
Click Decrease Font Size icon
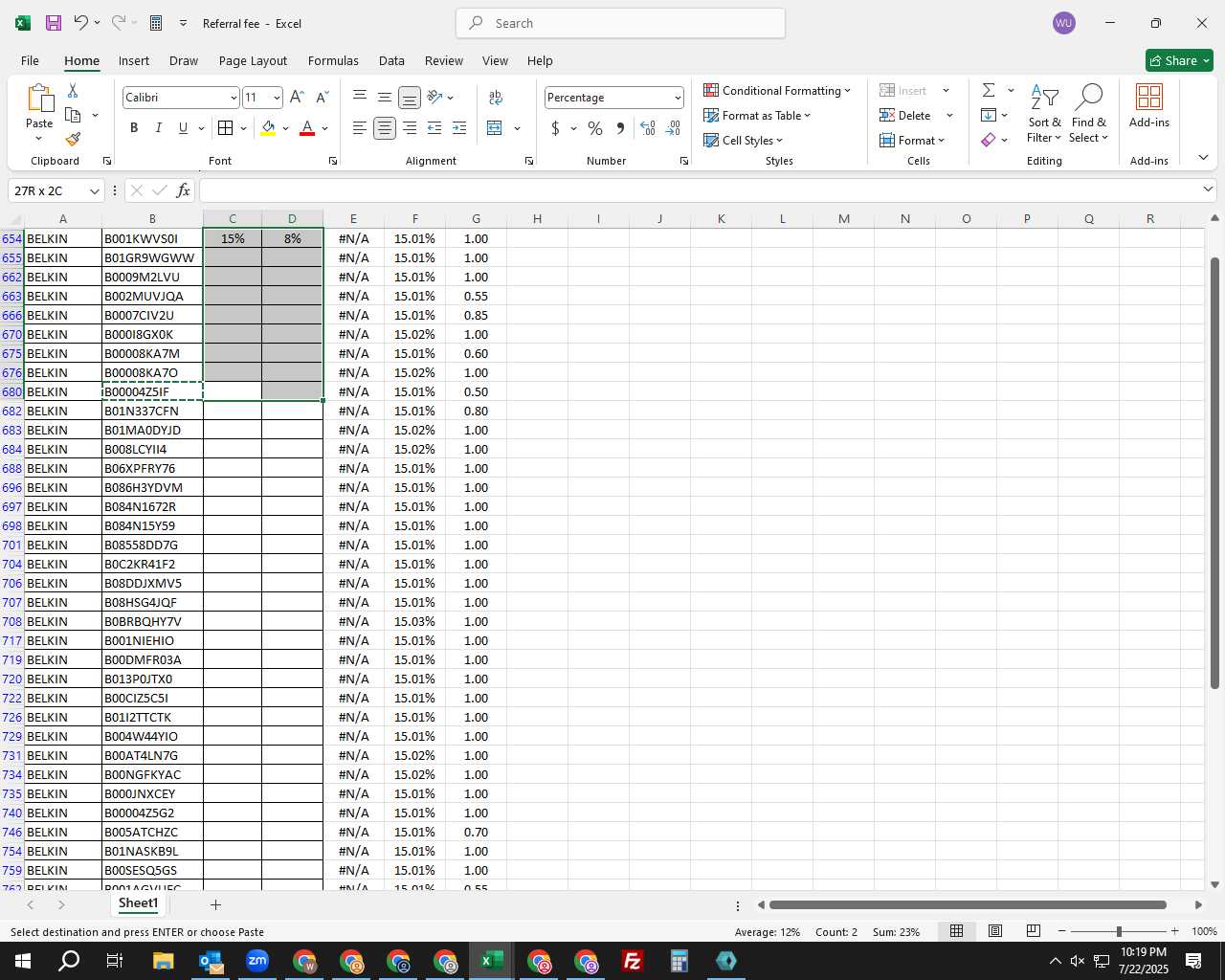coord(322,98)
